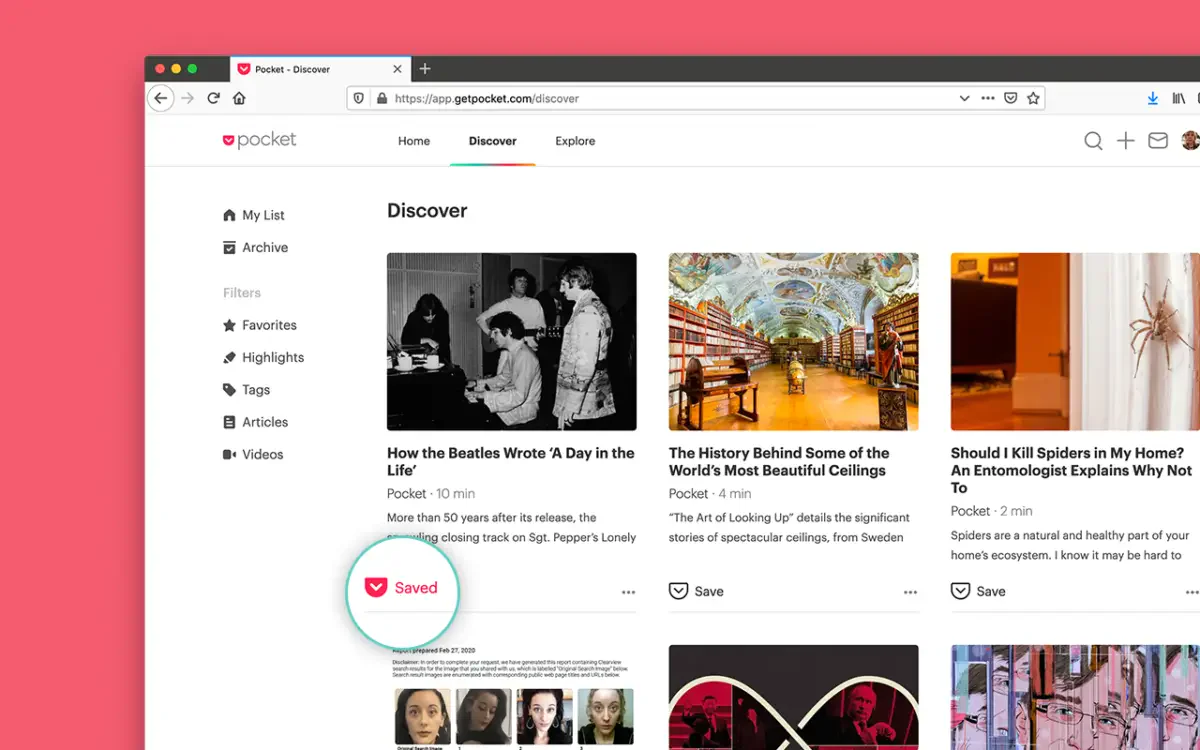
Task: Toggle the Saved button on Beatles article
Action: point(401,587)
